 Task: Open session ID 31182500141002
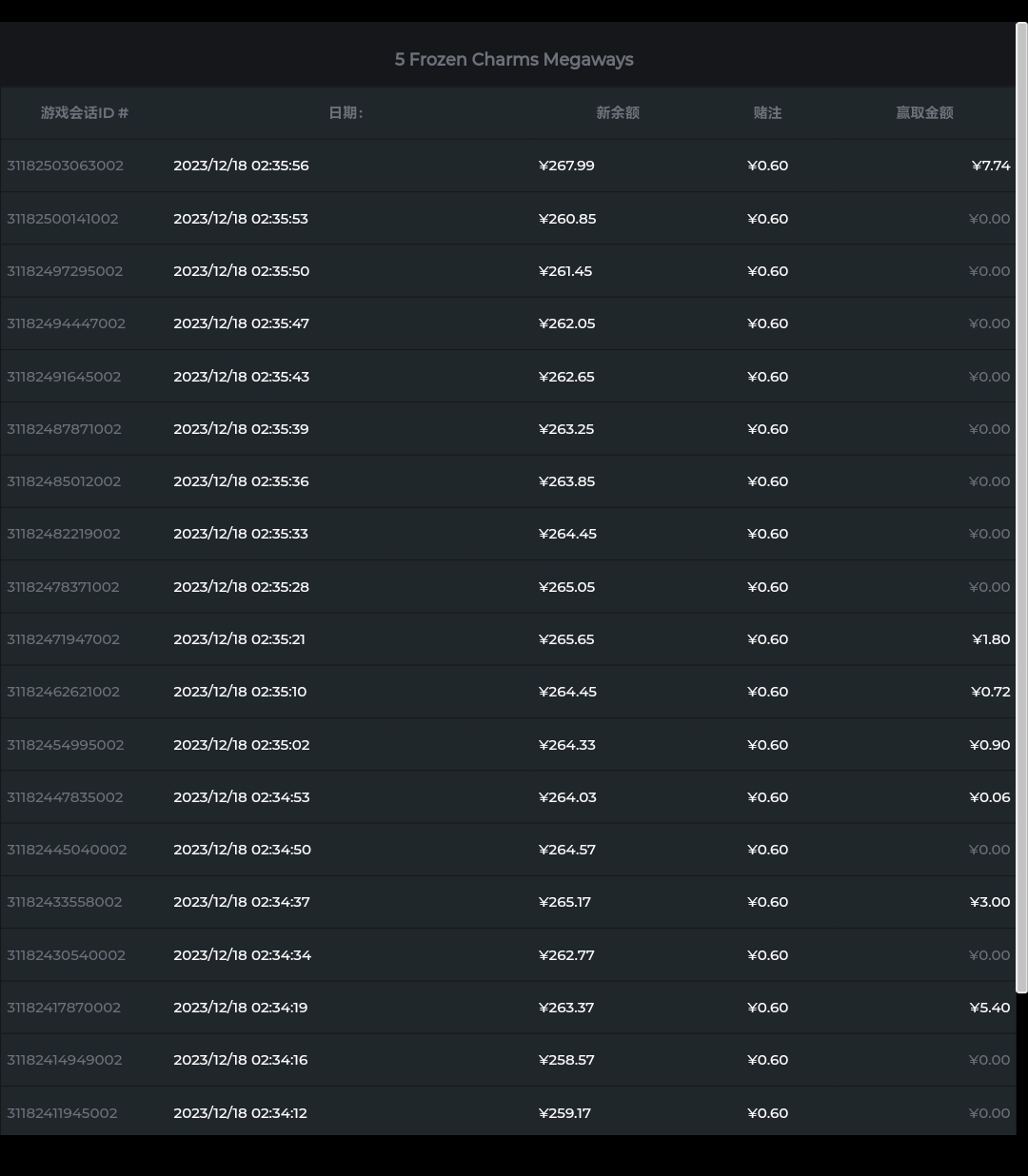(63, 219)
